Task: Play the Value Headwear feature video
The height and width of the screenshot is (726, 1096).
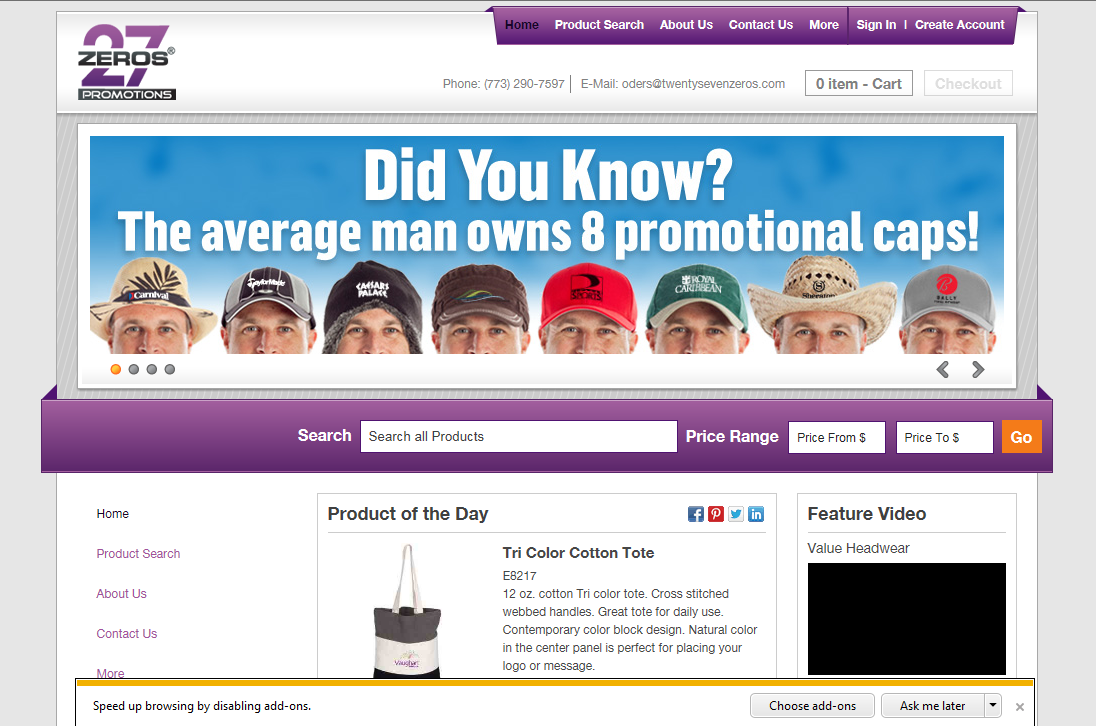Action: click(x=906, y=618)
